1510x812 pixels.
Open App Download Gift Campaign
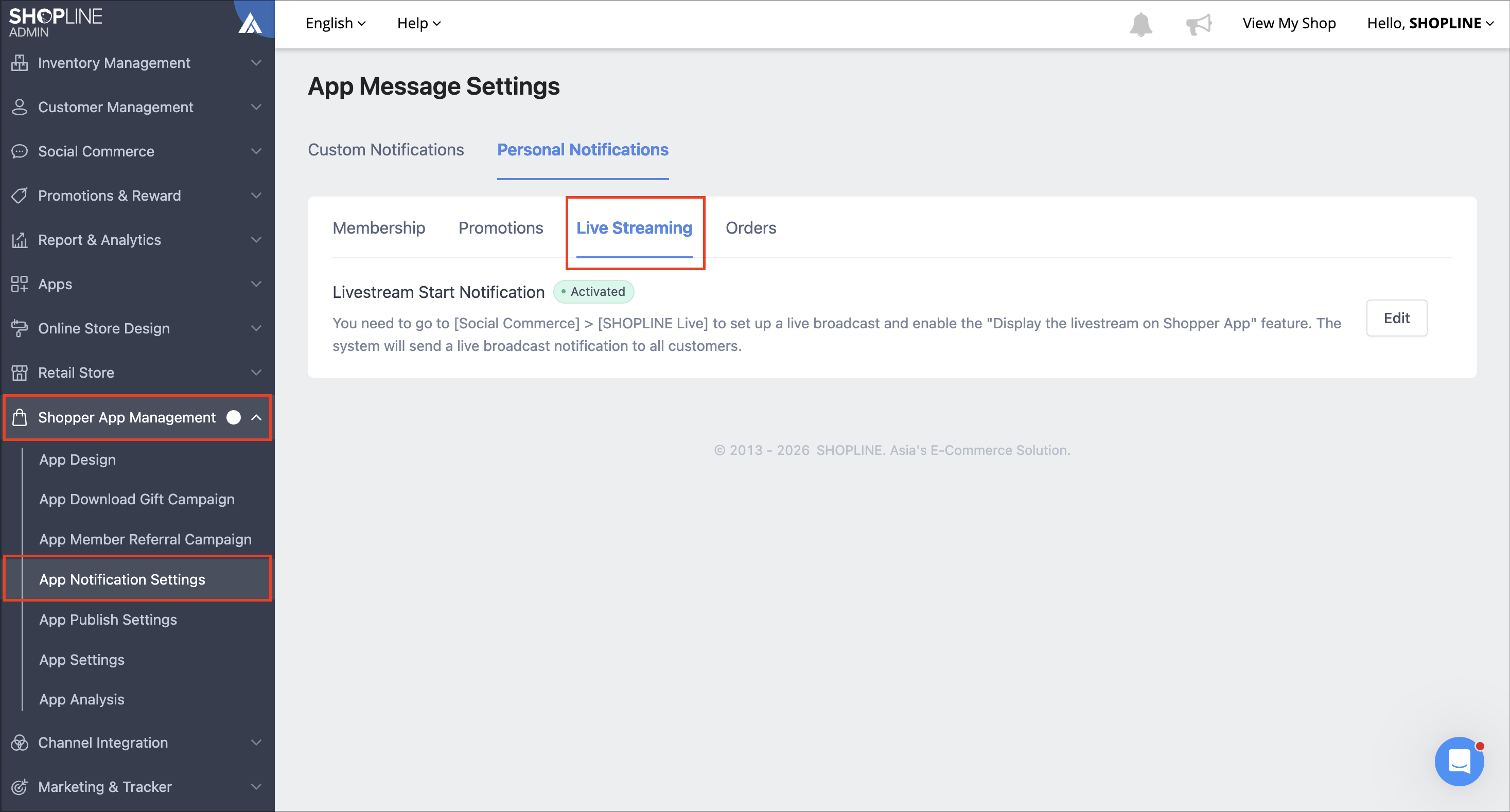click(x=136, y=500)
